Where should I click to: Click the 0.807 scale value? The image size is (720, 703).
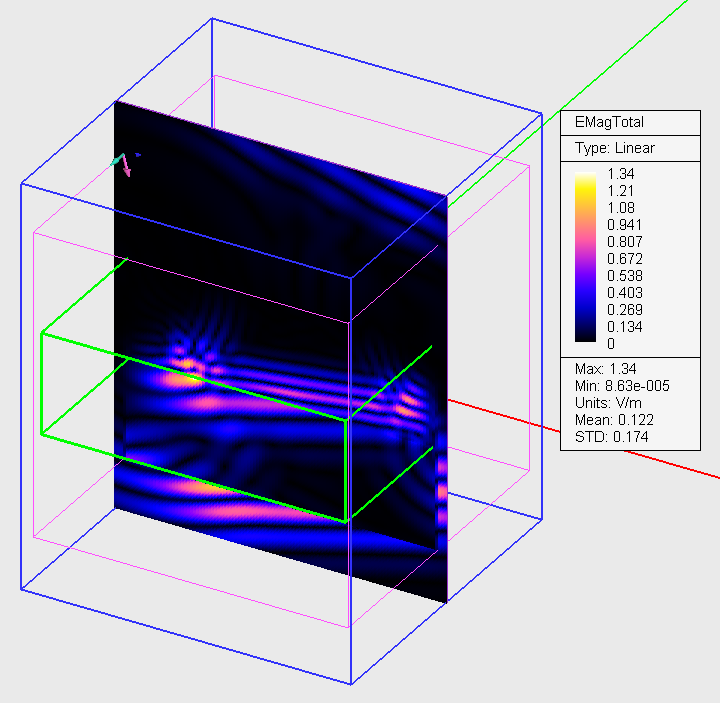(x=624, y=242)
